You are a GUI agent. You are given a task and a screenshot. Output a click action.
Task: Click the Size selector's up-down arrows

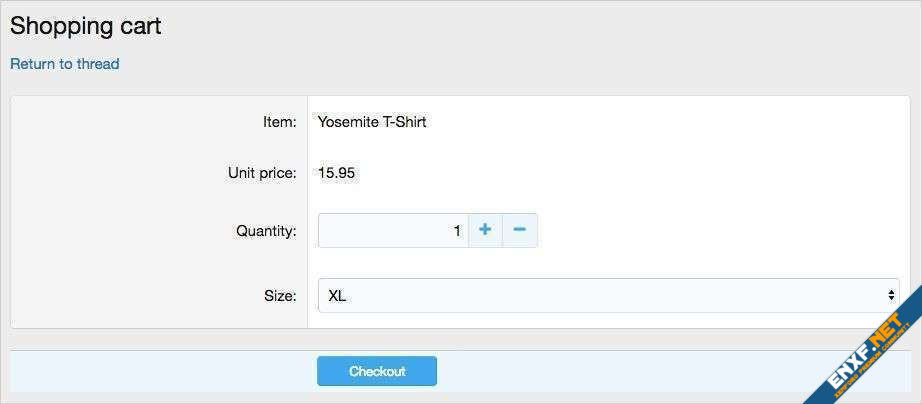coord(890,296)
